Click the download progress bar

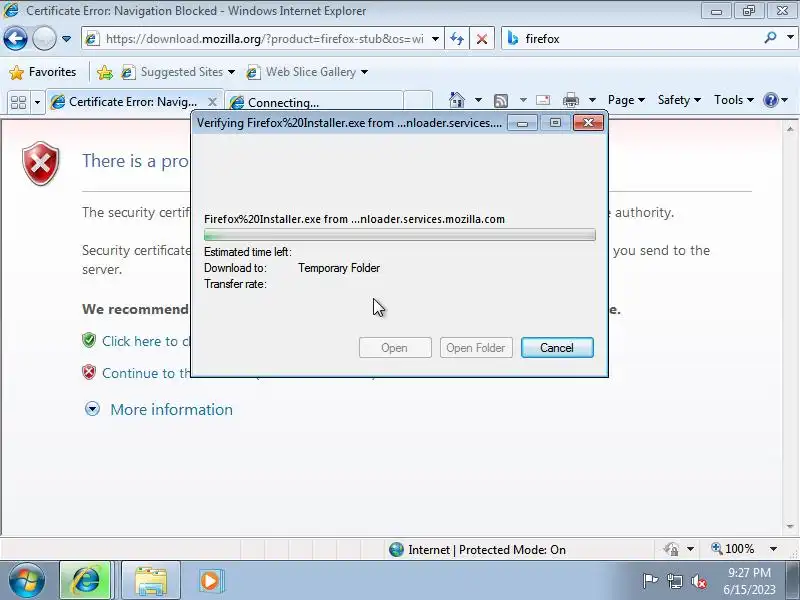399,235
